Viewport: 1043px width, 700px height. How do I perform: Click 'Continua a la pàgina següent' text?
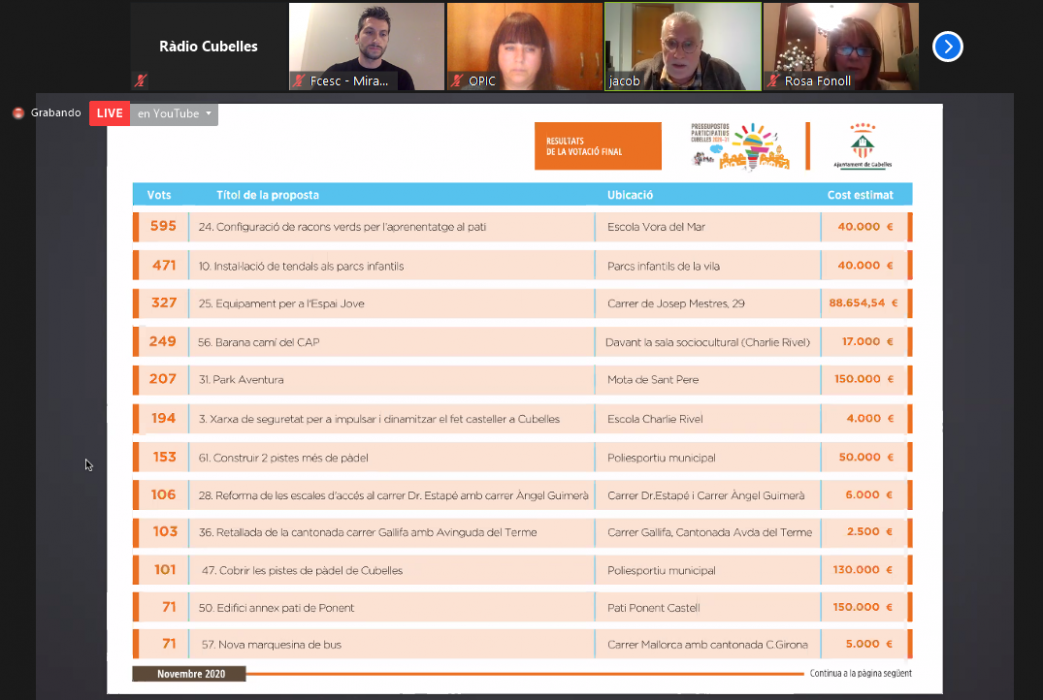coord(860,673)
